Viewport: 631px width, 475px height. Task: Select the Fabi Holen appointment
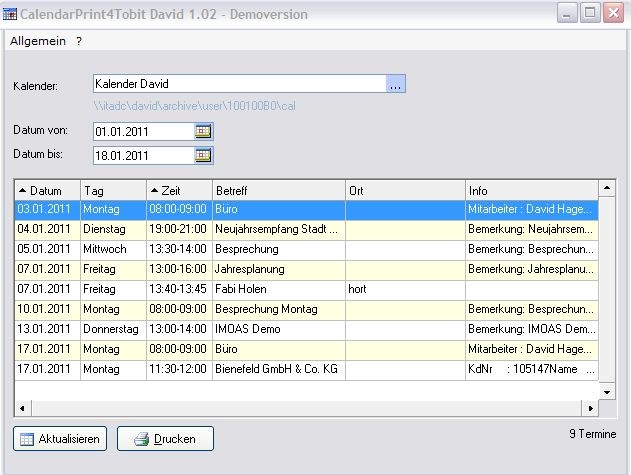307,289
